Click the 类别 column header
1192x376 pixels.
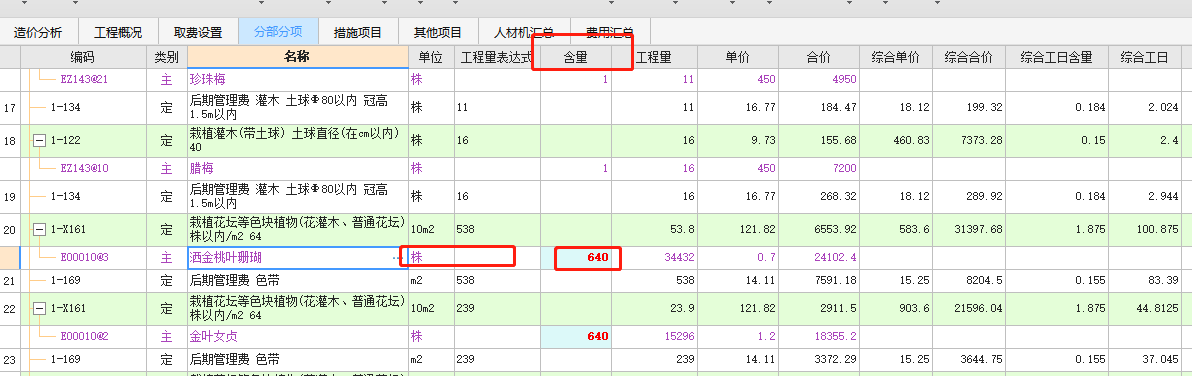(166, 57)
